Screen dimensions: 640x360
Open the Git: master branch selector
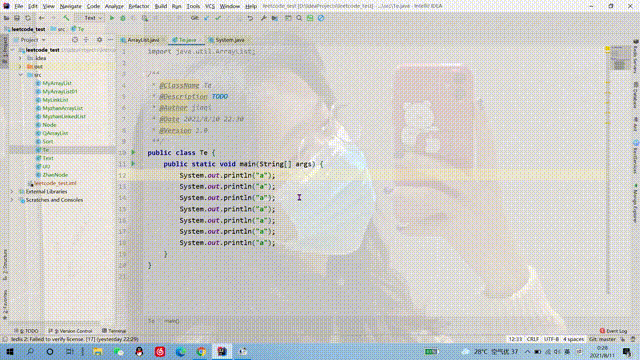point(602,339)
